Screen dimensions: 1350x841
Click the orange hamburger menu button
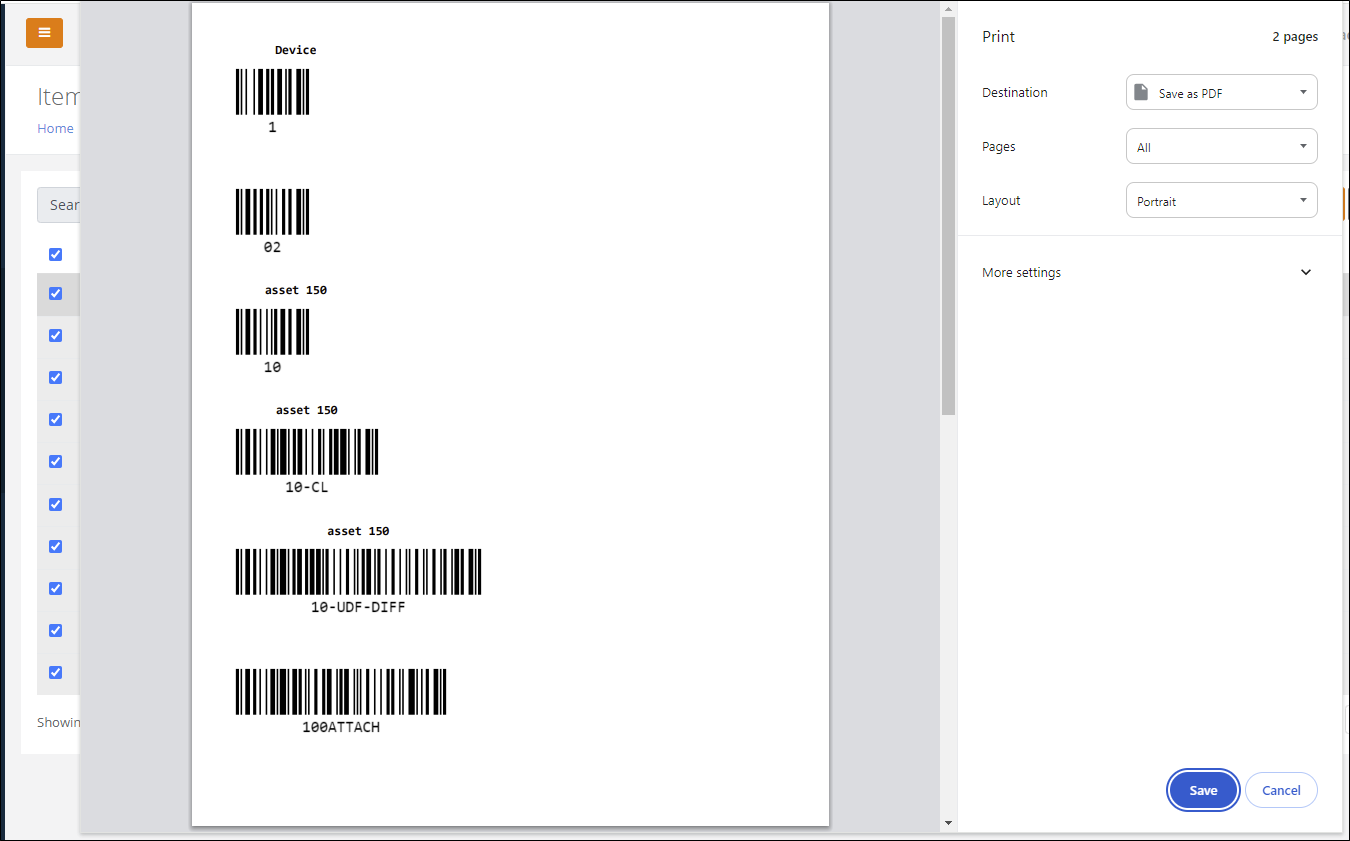click(44, 33)
